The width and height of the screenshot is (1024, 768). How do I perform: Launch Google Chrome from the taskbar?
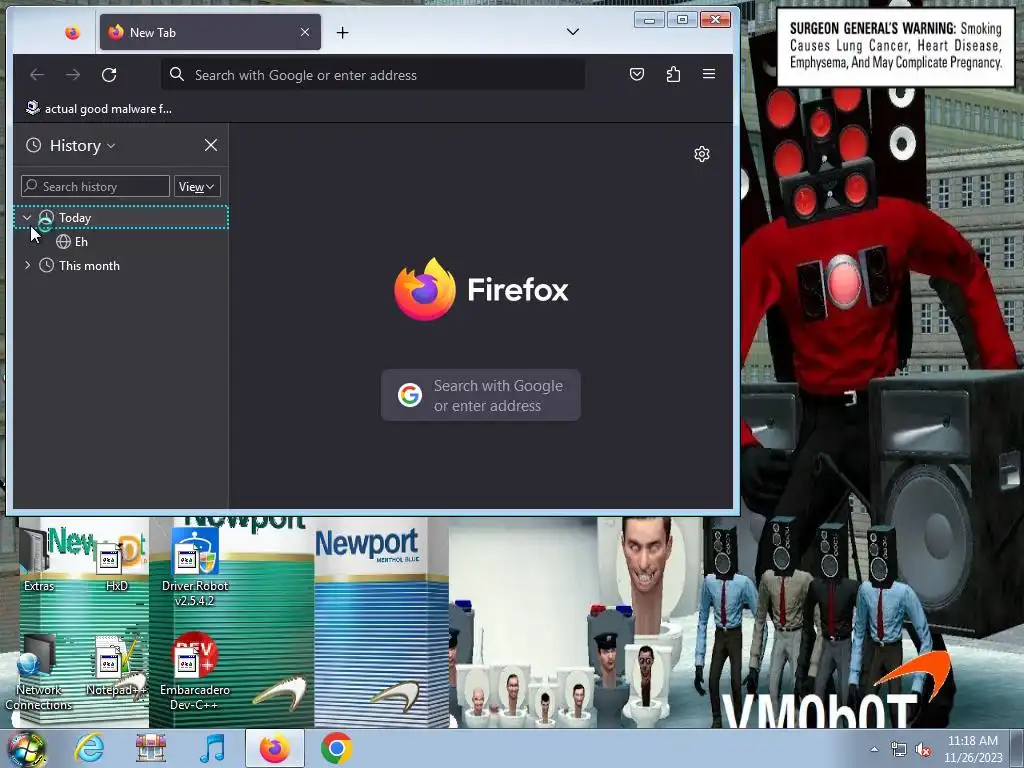coord(336,748)
